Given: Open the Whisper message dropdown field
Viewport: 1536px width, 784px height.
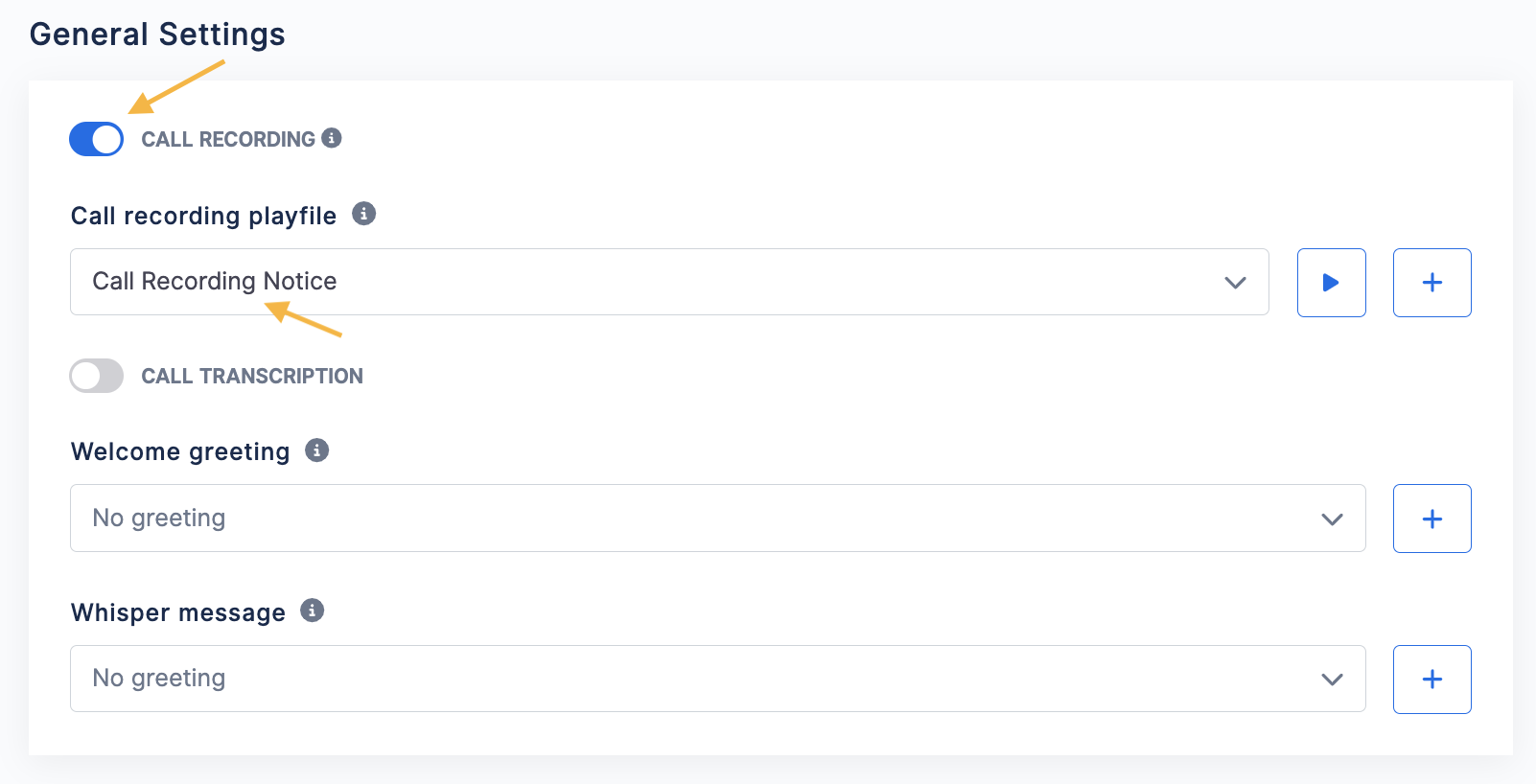Looking at the screenshot, I should 717,679.
